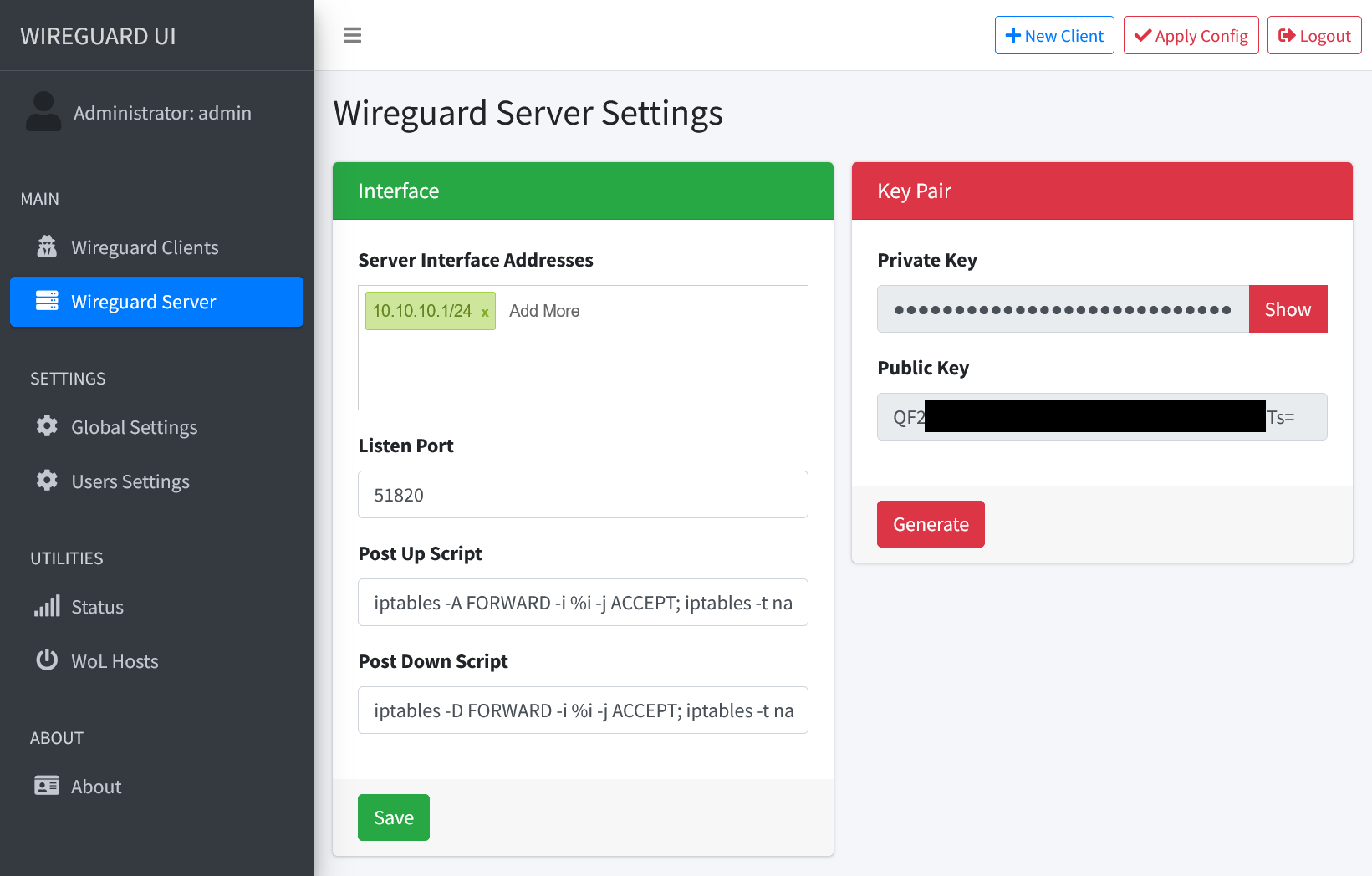Click the Status signal bars icon
Image resolution: width=1372 pixels, height=876 pixels.
click(x=47, y=606)
